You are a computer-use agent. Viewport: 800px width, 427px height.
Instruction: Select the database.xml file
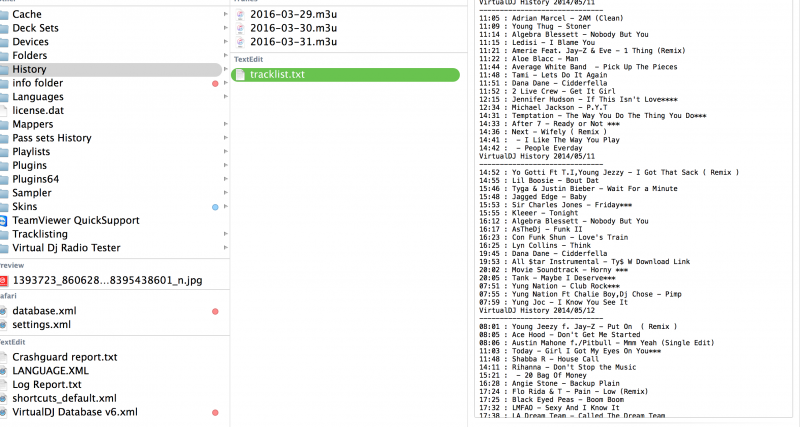pyautogui.click(x=44, y=311)
